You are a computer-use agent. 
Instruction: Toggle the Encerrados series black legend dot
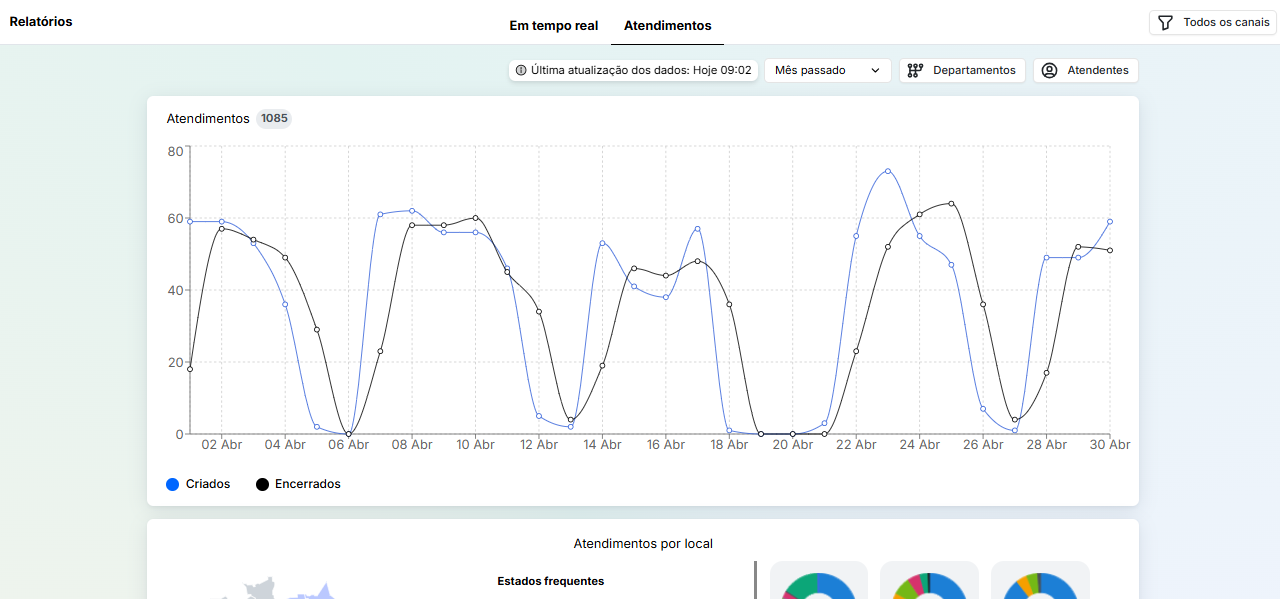[262, 485]
